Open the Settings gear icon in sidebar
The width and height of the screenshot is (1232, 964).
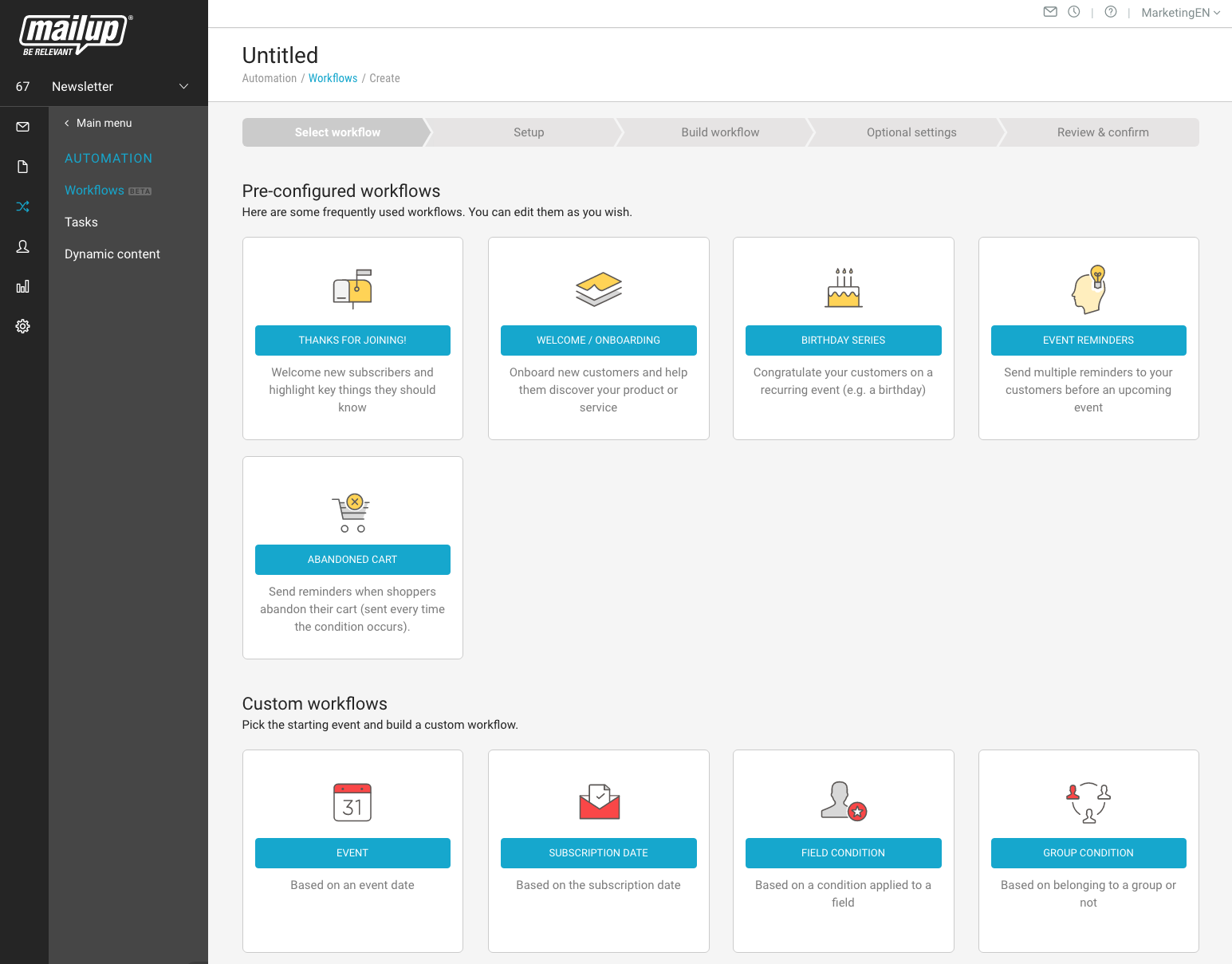(x=23, y=326)
